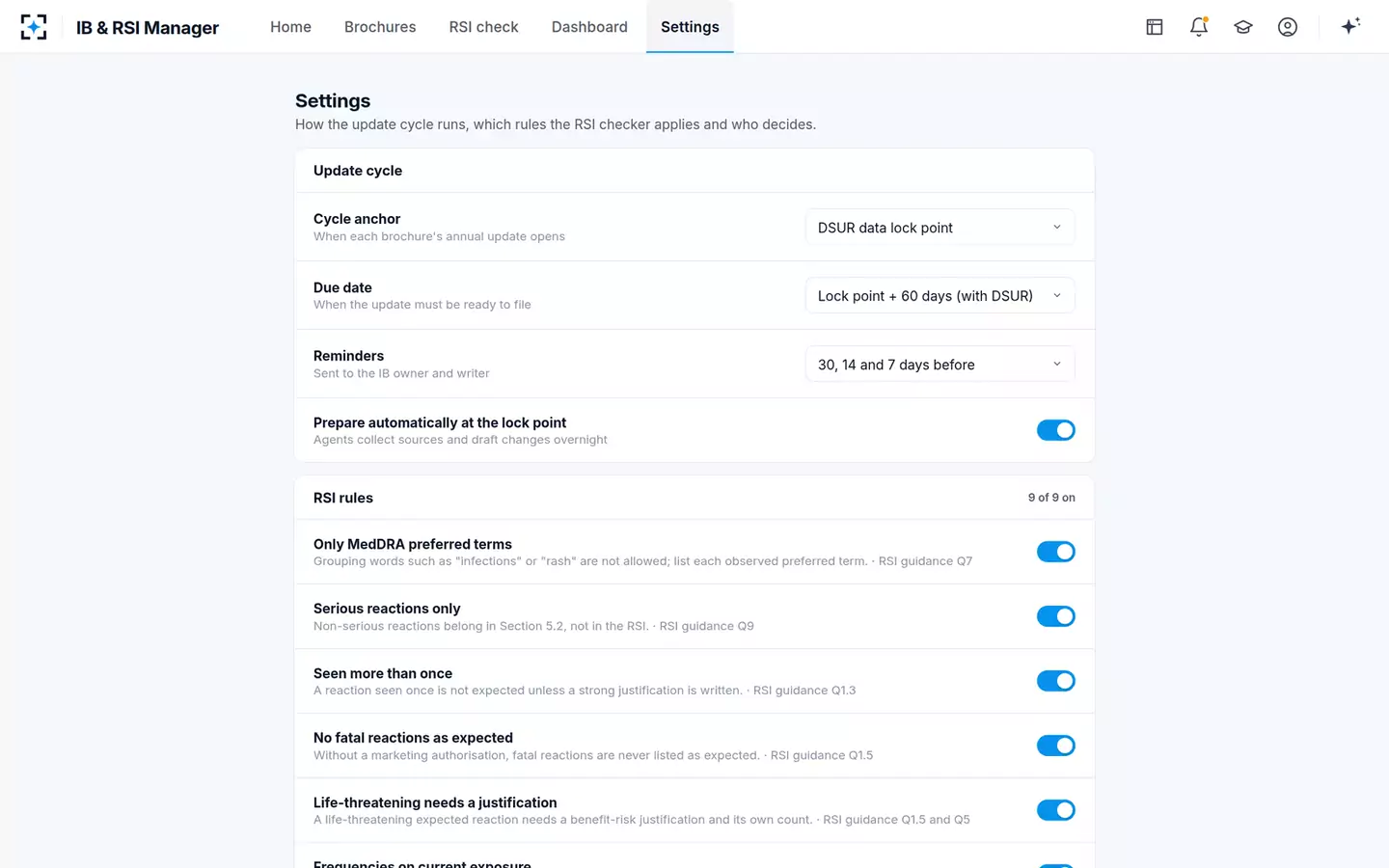
Task: Open the Reminders schedule dropdown
Action: [x=940, y=365]
